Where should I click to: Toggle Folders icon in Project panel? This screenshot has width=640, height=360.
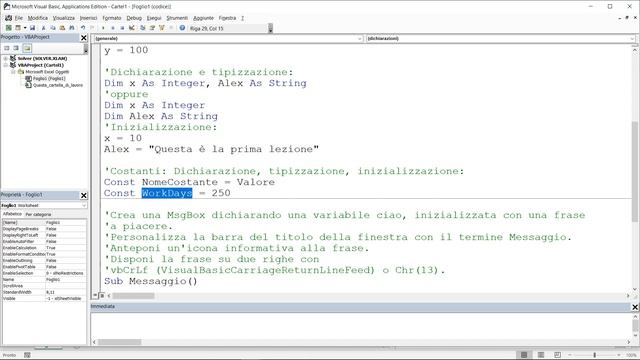(27, 48)
